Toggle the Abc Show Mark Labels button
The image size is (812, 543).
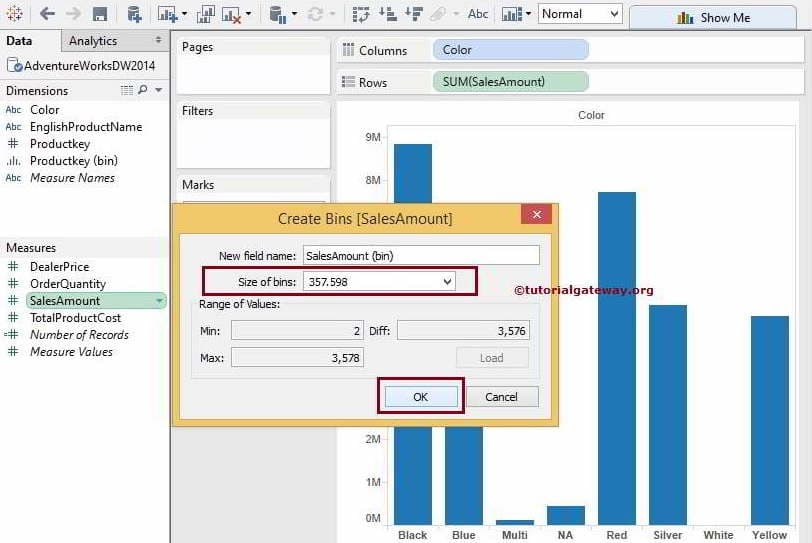coord(477,14)
